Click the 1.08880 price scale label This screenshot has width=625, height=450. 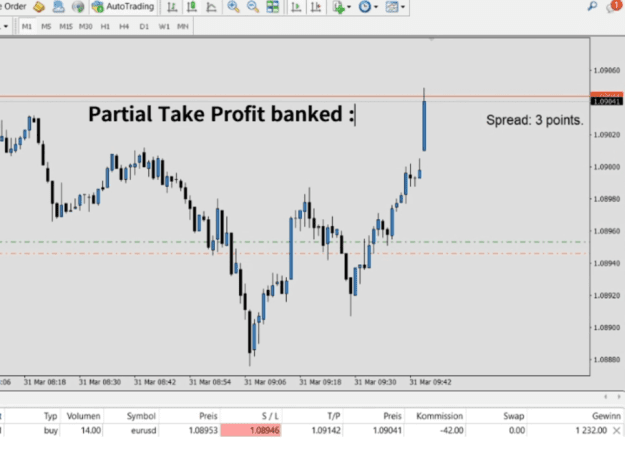click(x=607, y=360)
